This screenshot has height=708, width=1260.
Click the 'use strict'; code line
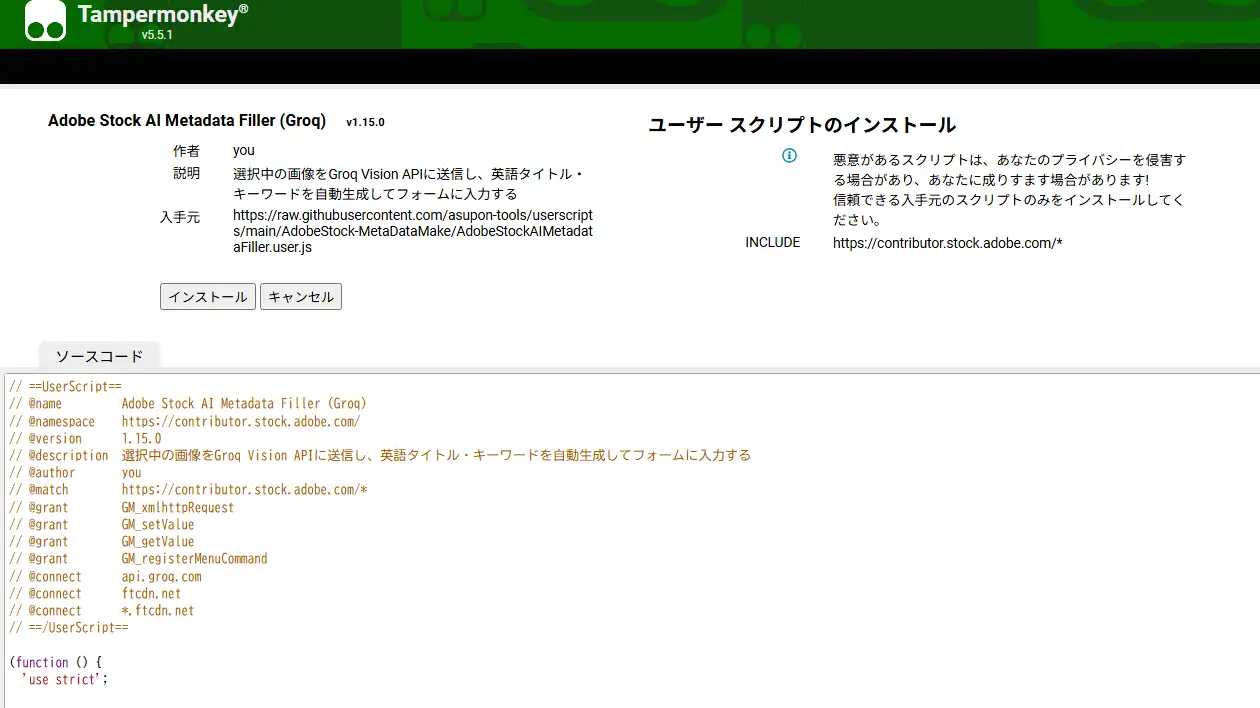(64, 679)
